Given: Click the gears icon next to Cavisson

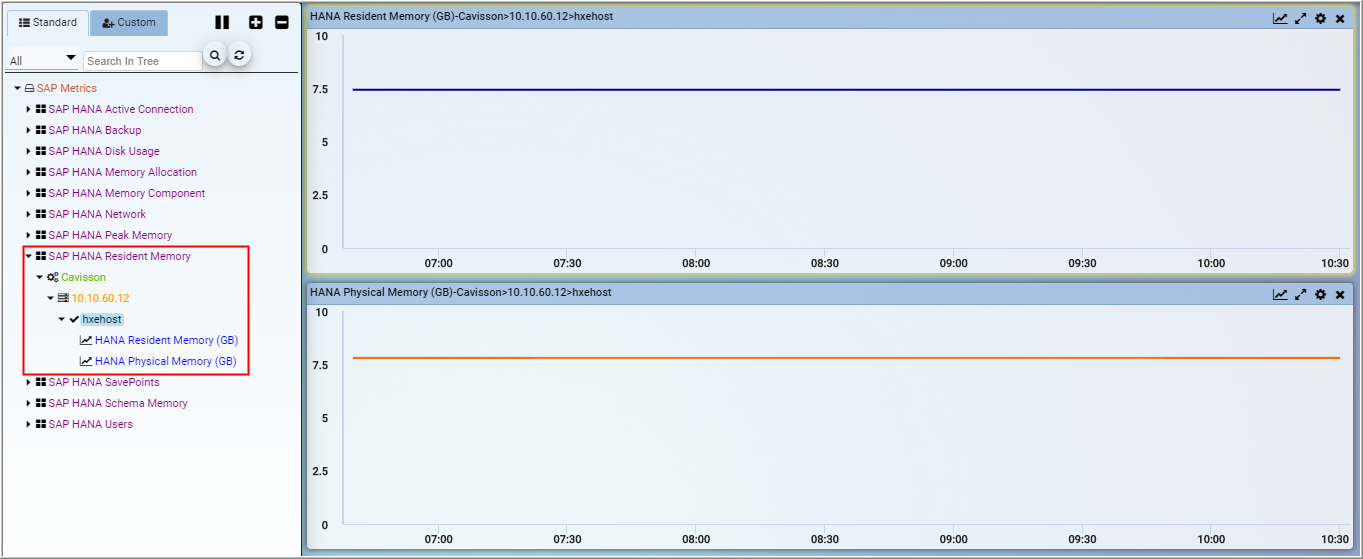Looking at the screenshot, I should tap(53, 277).
